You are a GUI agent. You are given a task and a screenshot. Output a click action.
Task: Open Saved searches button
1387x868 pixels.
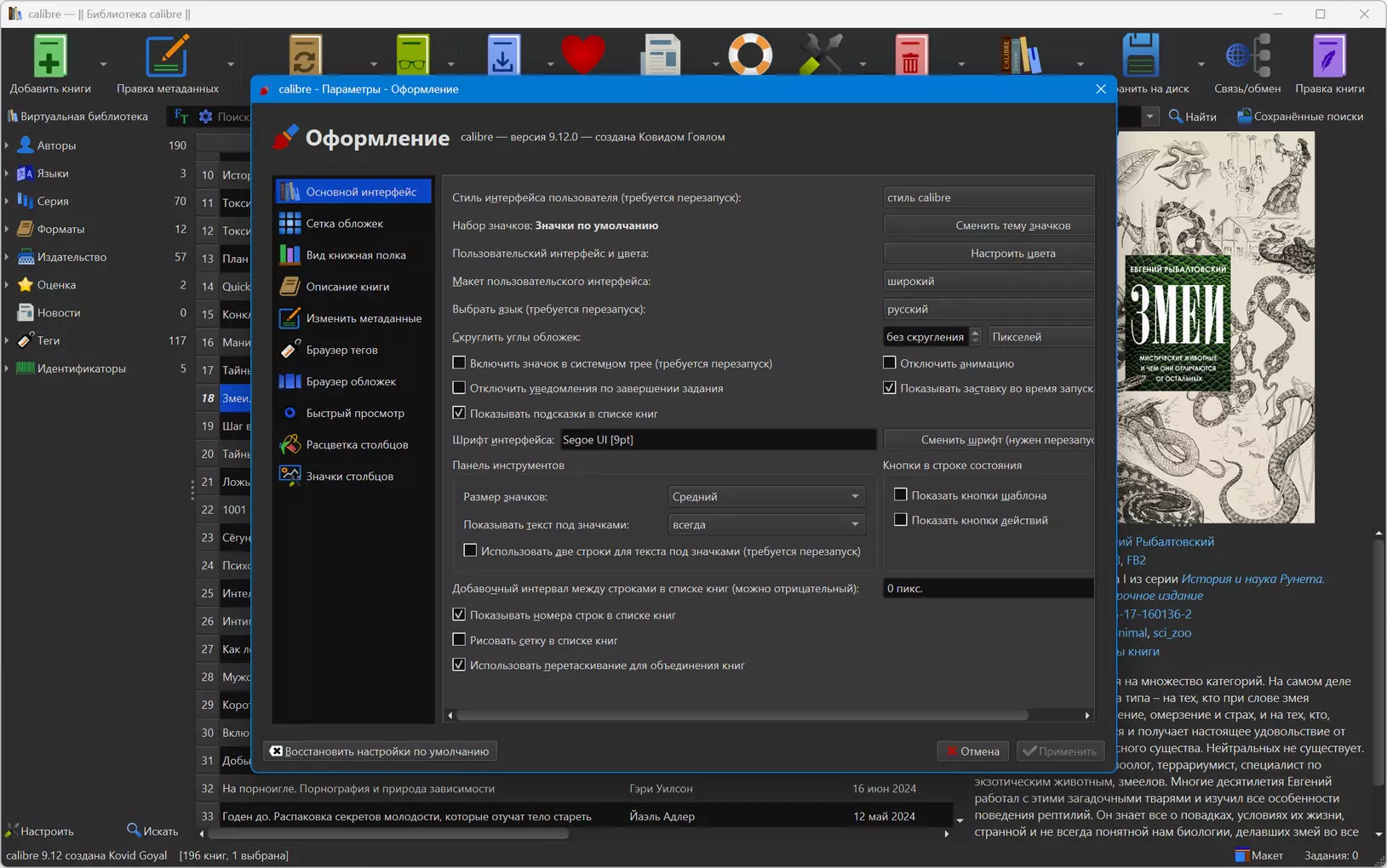(1300, 117)
